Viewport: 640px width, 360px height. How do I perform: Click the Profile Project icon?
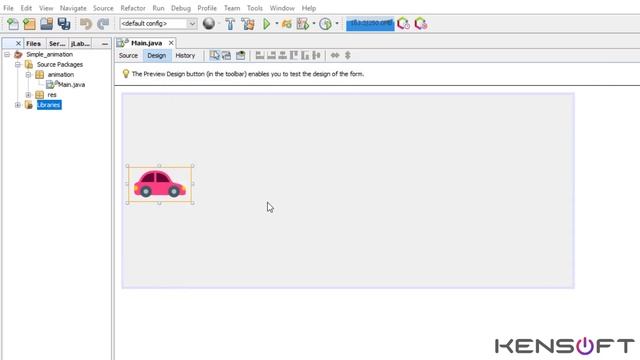click(x=303, y=24)
